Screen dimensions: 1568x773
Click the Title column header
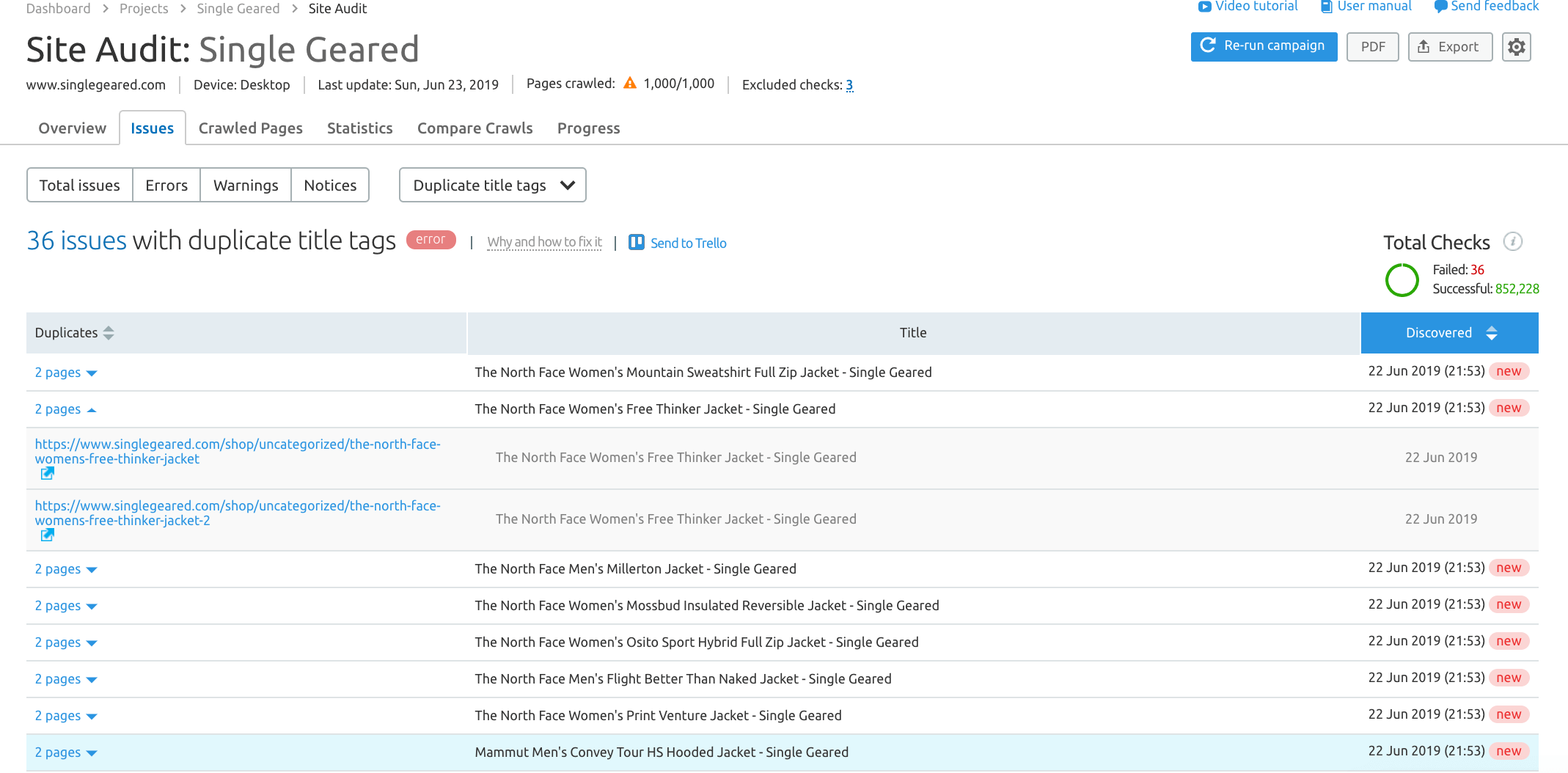913,333
